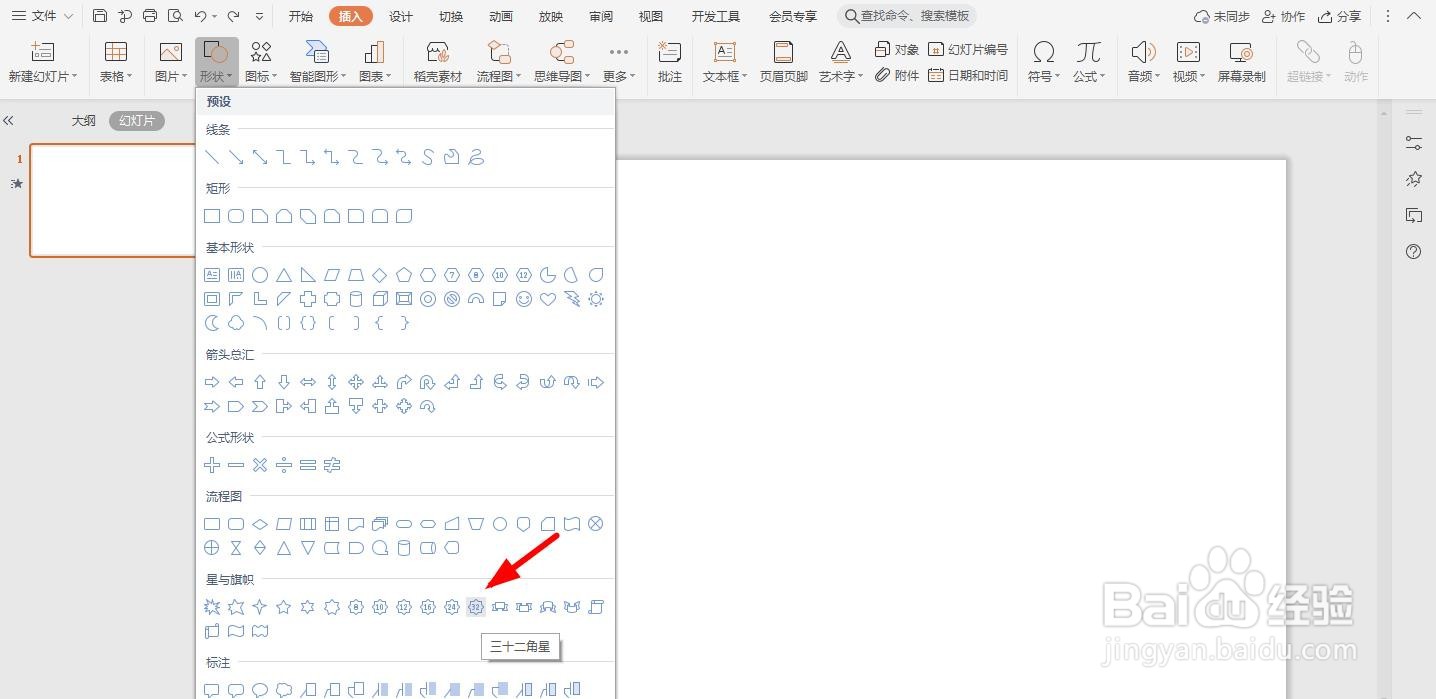1436x699 pixels.
Task: Click the 分享 share button
Action: (1339, 16)
